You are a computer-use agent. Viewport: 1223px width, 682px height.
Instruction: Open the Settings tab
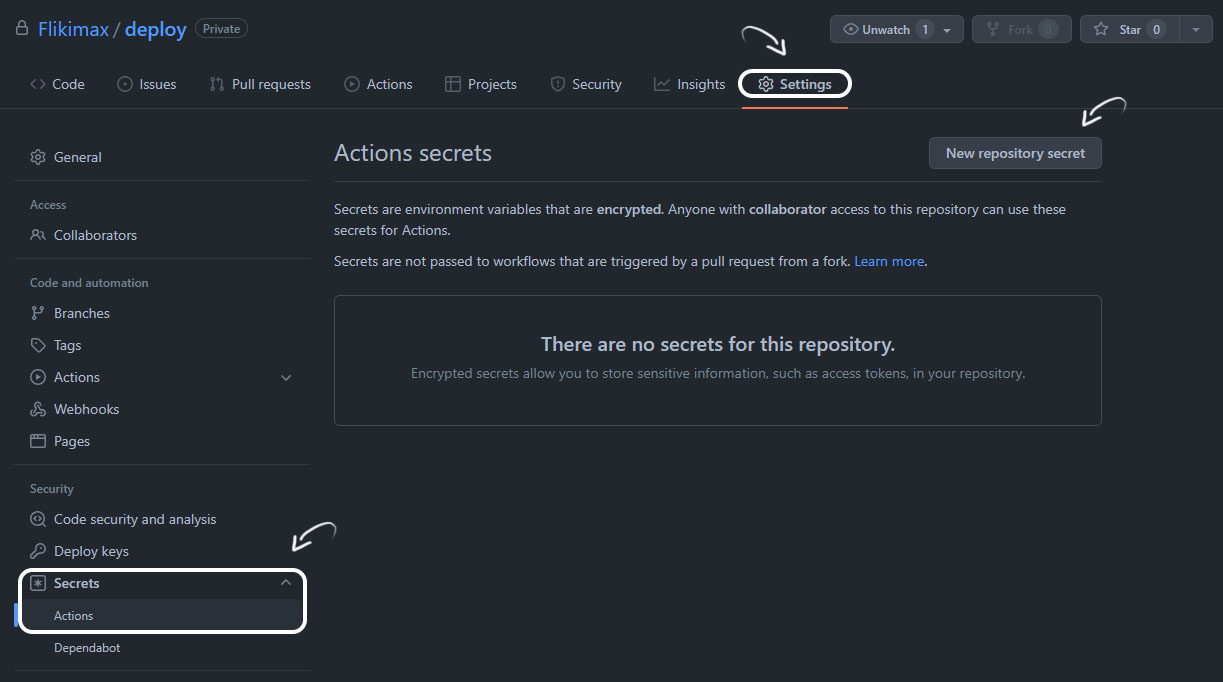[795, 84]
